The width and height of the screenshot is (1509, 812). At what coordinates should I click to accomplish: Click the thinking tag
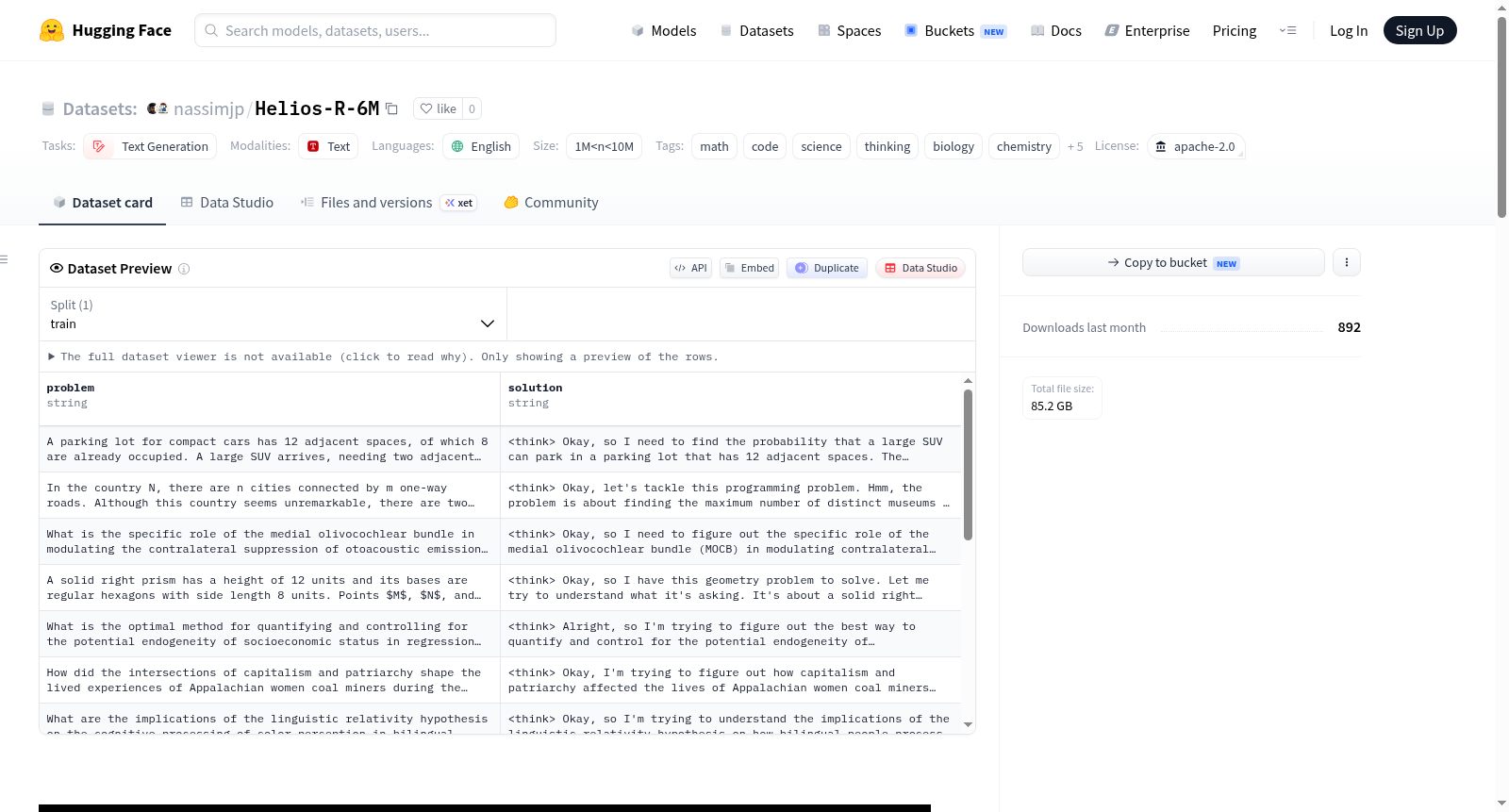(887, 146)
